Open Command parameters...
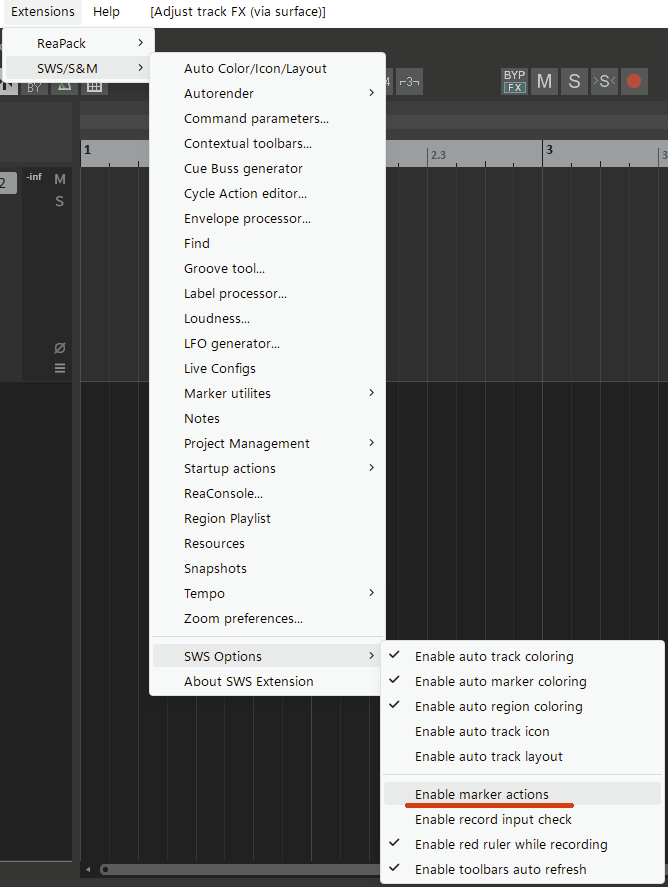Screen dimensions: 668x887 pos(268,118)
